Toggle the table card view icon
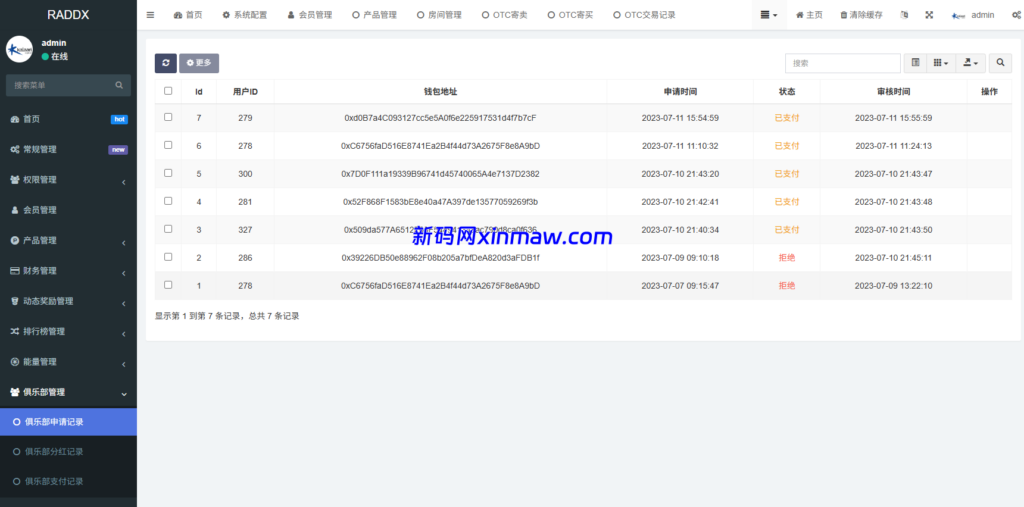 click(916, 63)
